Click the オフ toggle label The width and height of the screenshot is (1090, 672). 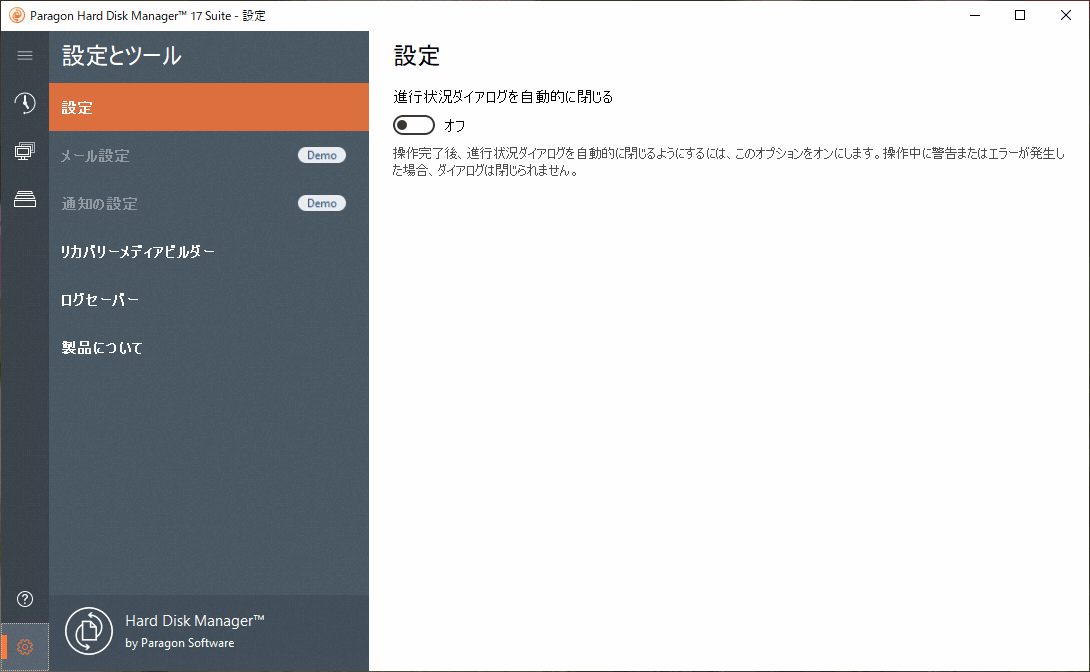[x=453, y=125]
